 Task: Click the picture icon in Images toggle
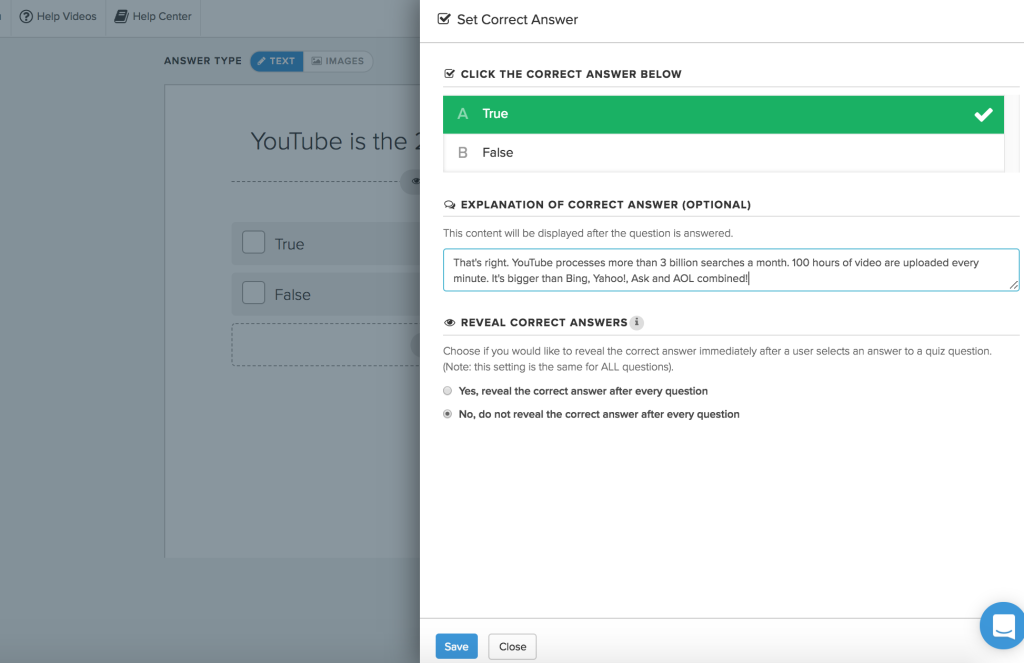(x=317, y=61)
